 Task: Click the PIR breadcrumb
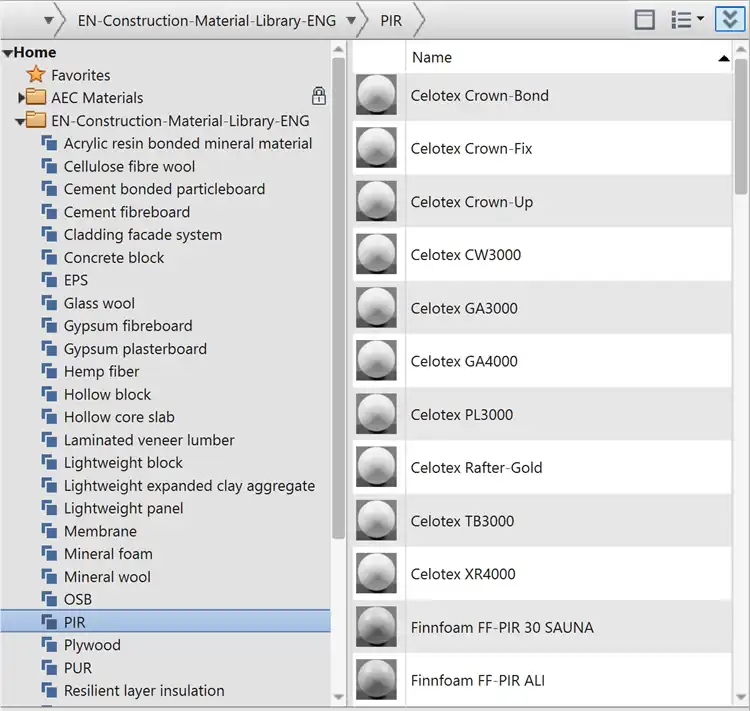coord(391,21)
